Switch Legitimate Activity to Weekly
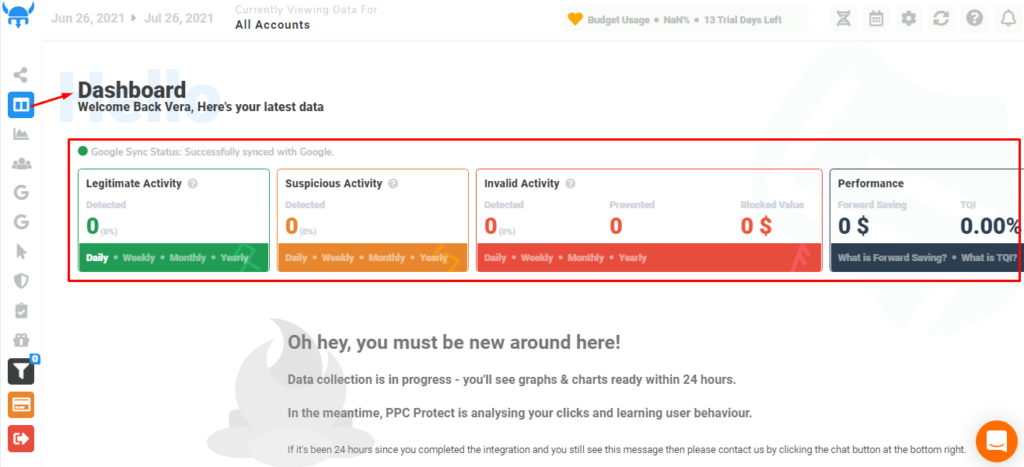1024x467 pixels. (138, 258)
